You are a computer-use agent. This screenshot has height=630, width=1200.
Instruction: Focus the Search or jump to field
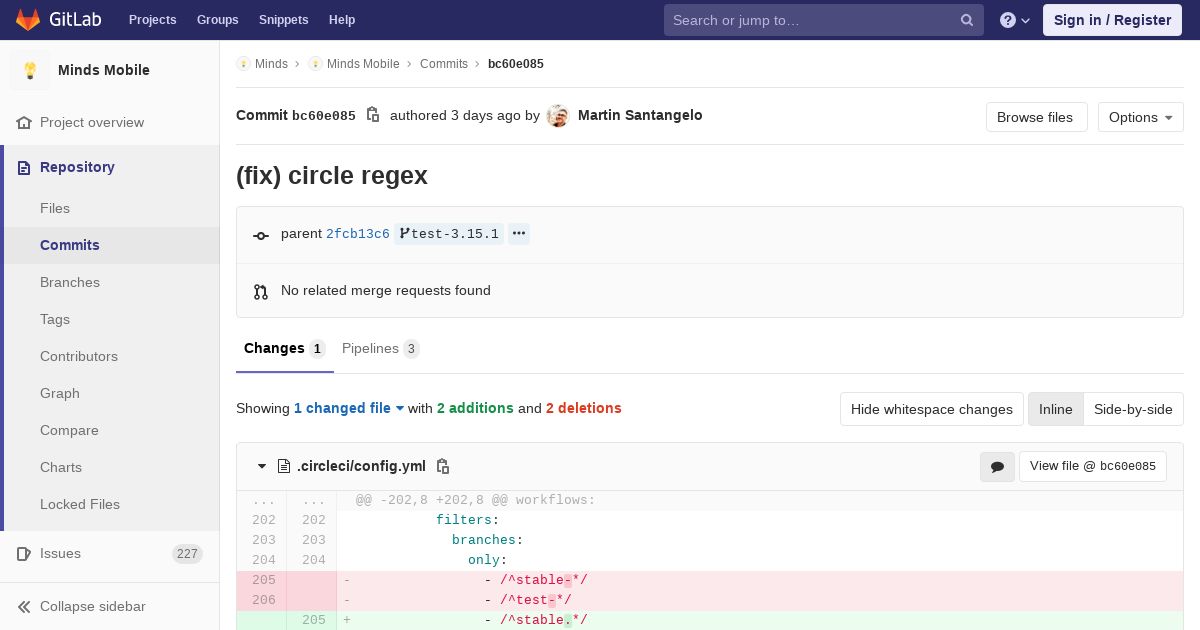coord(810,20)
